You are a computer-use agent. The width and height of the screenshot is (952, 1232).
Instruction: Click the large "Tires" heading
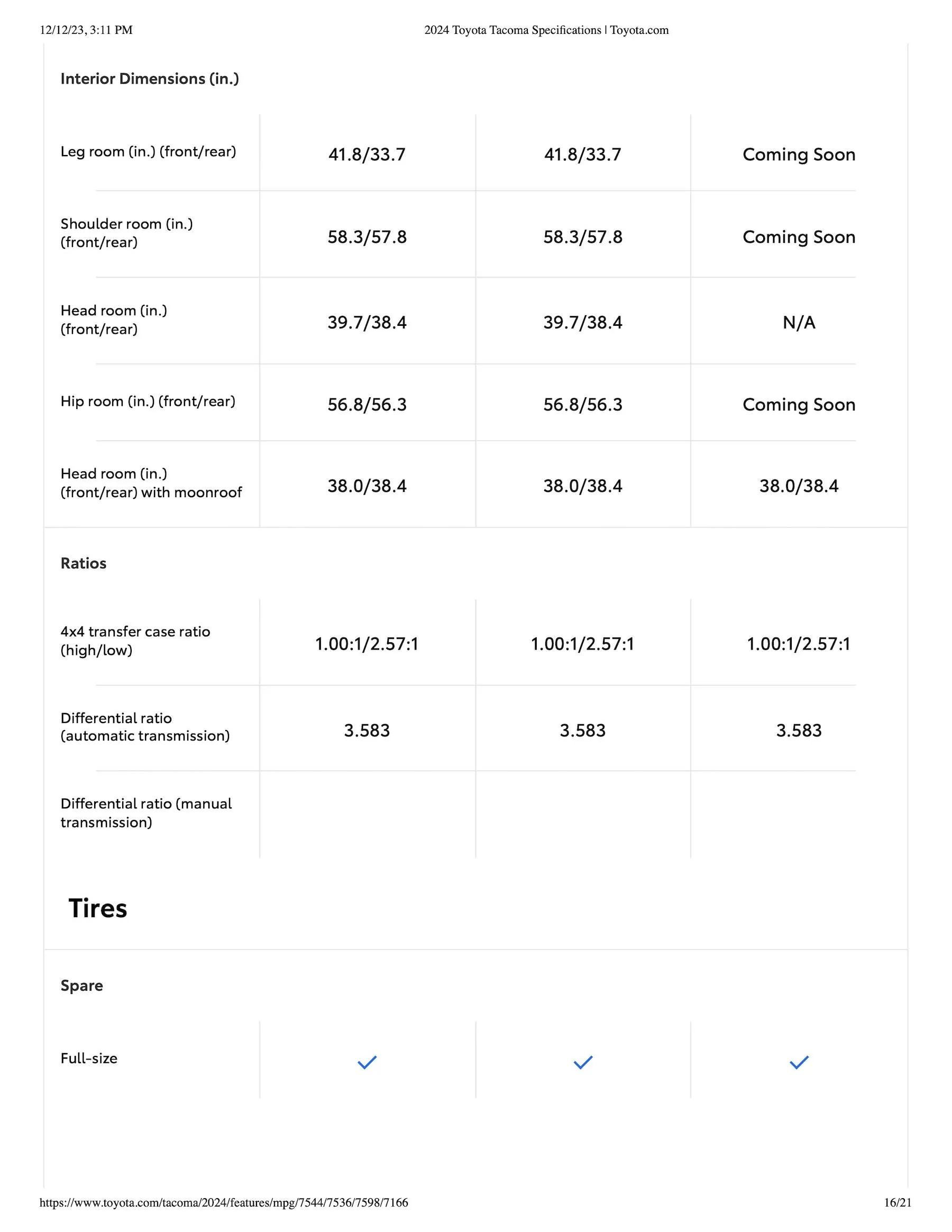[x=97, y=908]
